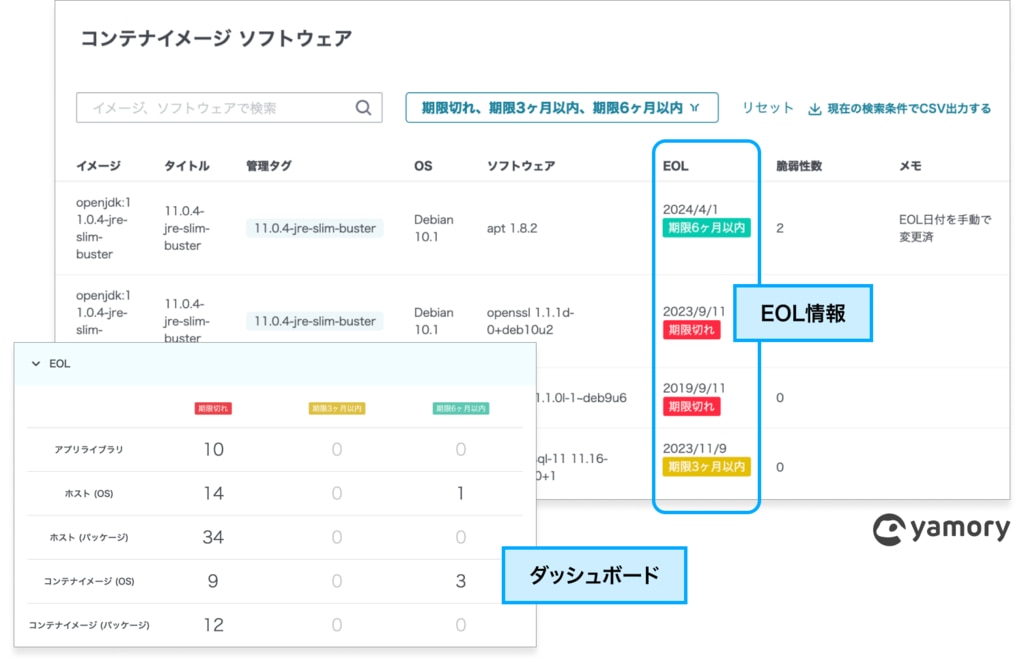
Task: Click the green 期限6ヶ月以内 badge for 2024/4/1
Action: point(706,228)
